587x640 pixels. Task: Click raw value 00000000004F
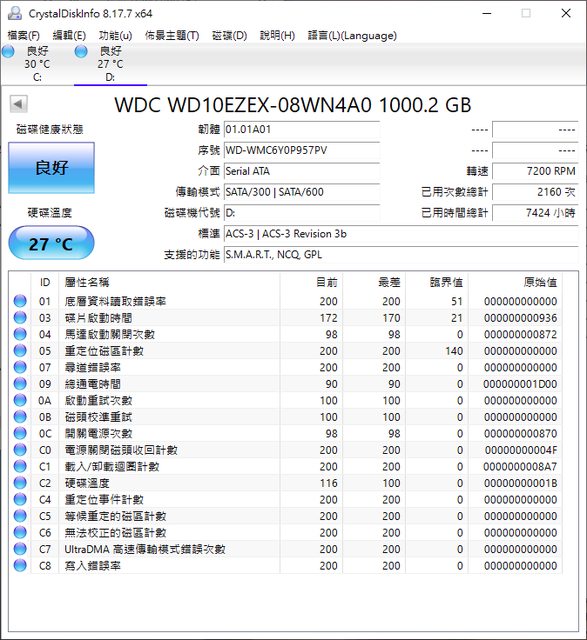pyautogui.click(x=521, y=450)
